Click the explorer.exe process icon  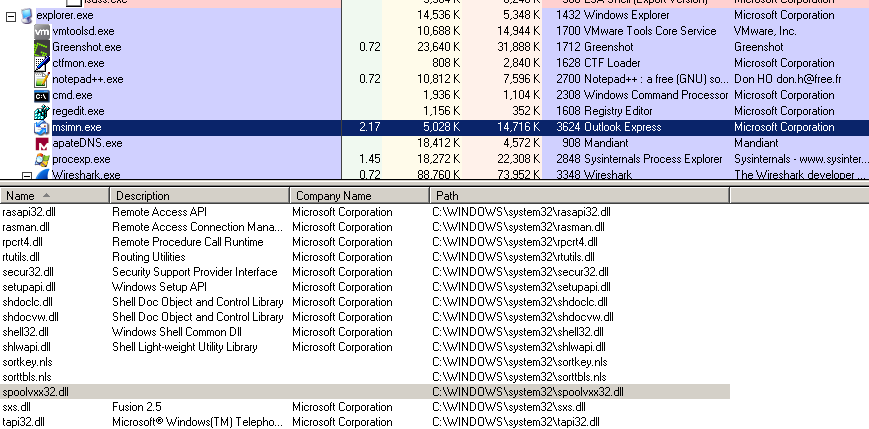tap(27, 16)
